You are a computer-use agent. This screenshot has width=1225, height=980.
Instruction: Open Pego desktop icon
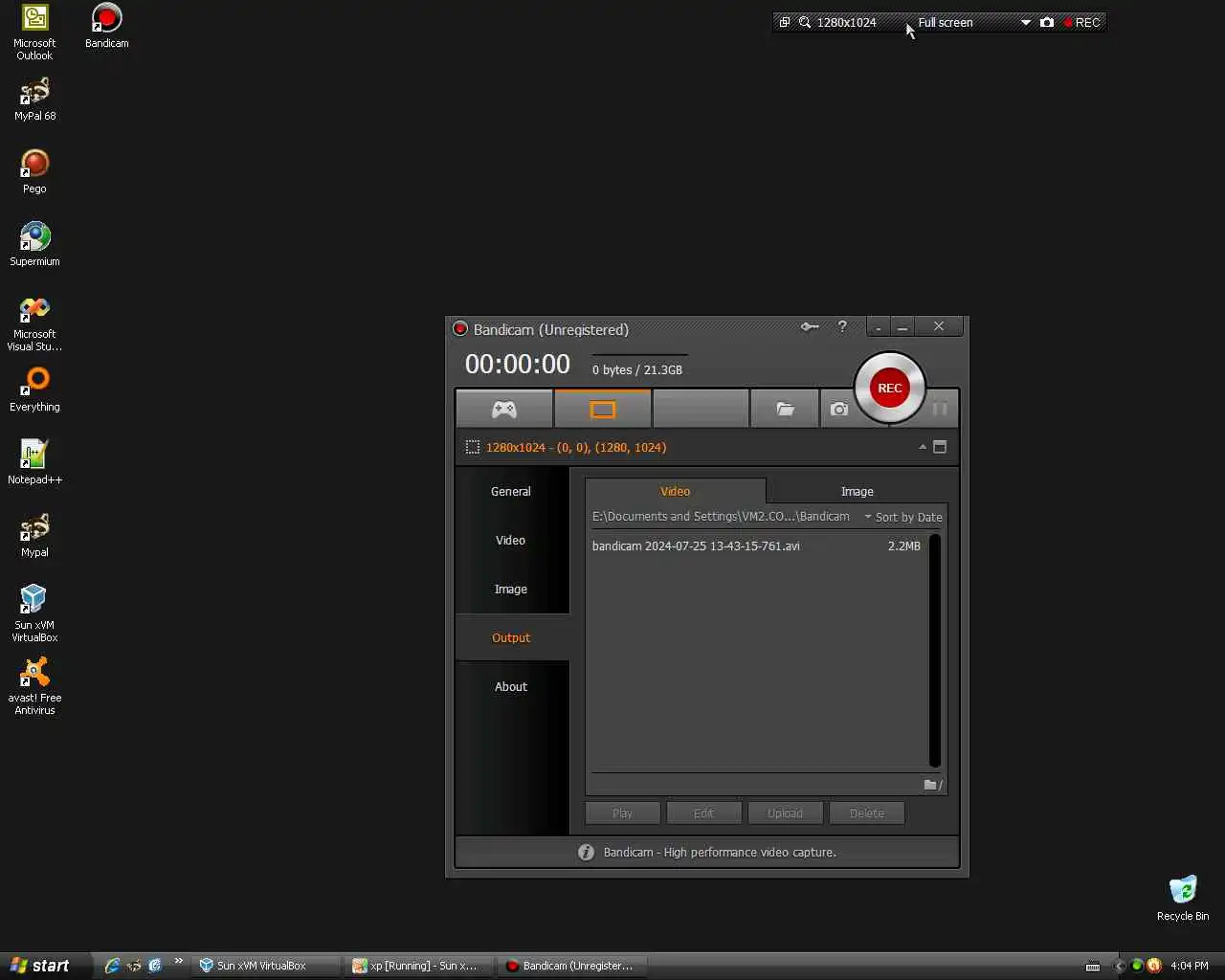pyautogui.click(x=34, y=172)
